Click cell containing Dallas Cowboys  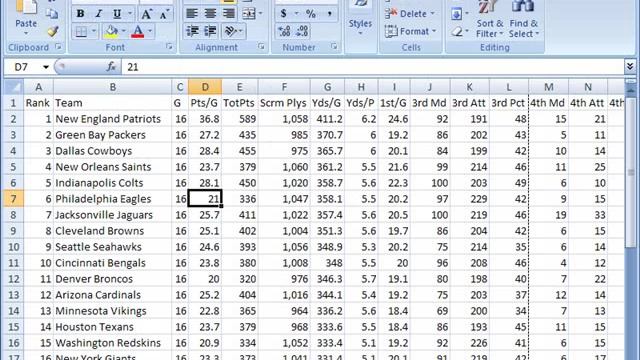click(112, 151)
